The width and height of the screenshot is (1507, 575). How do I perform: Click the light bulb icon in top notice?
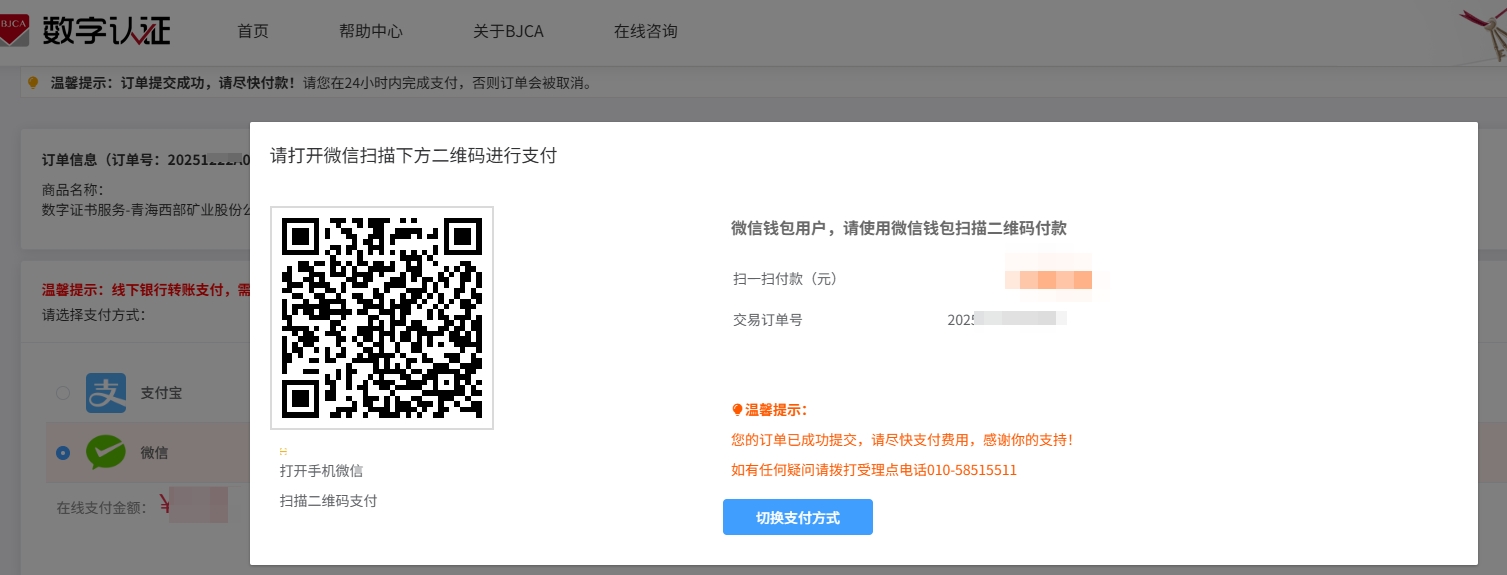pos(33,83)
